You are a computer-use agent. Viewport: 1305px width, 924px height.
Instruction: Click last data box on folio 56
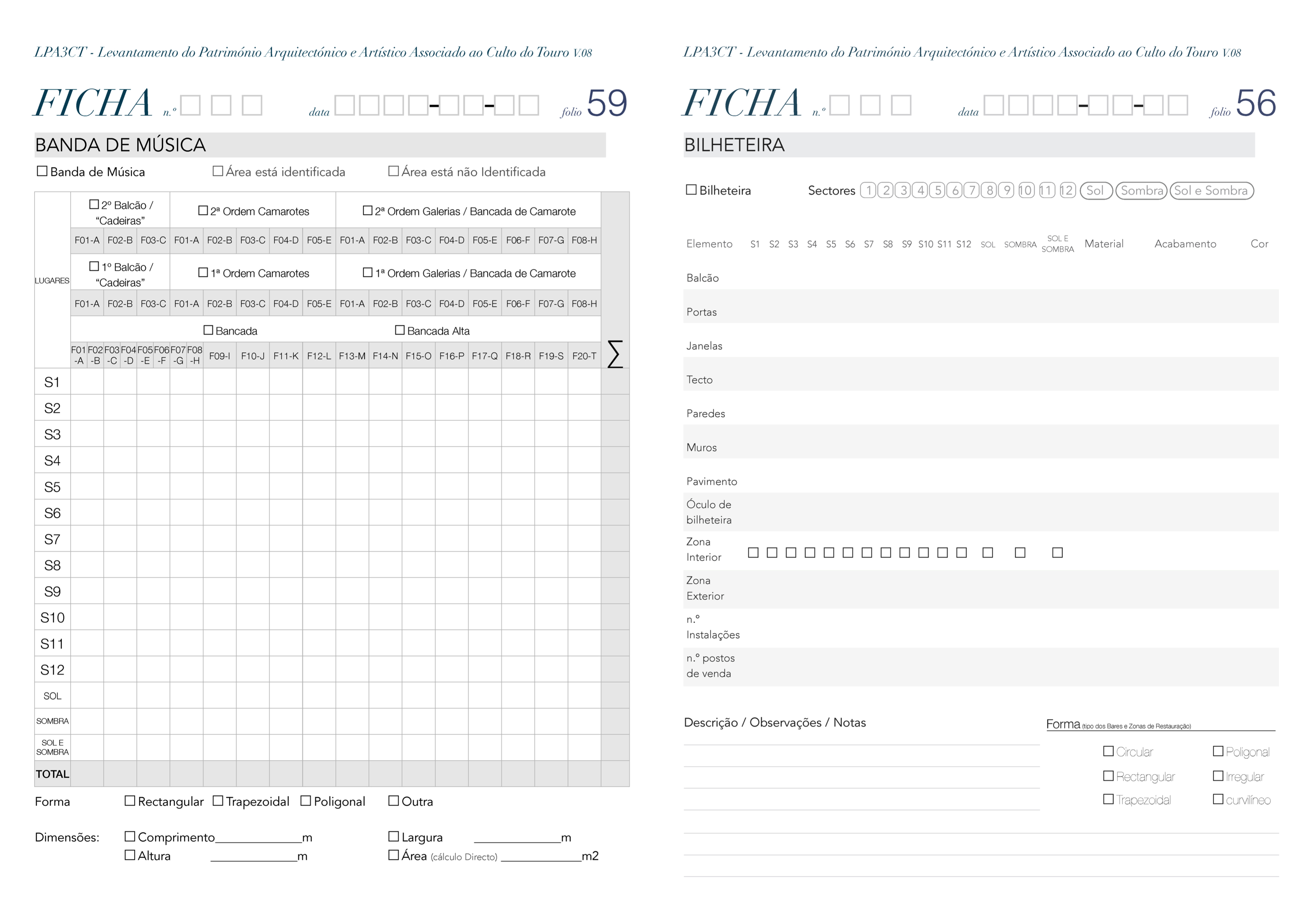point(1177,105)
